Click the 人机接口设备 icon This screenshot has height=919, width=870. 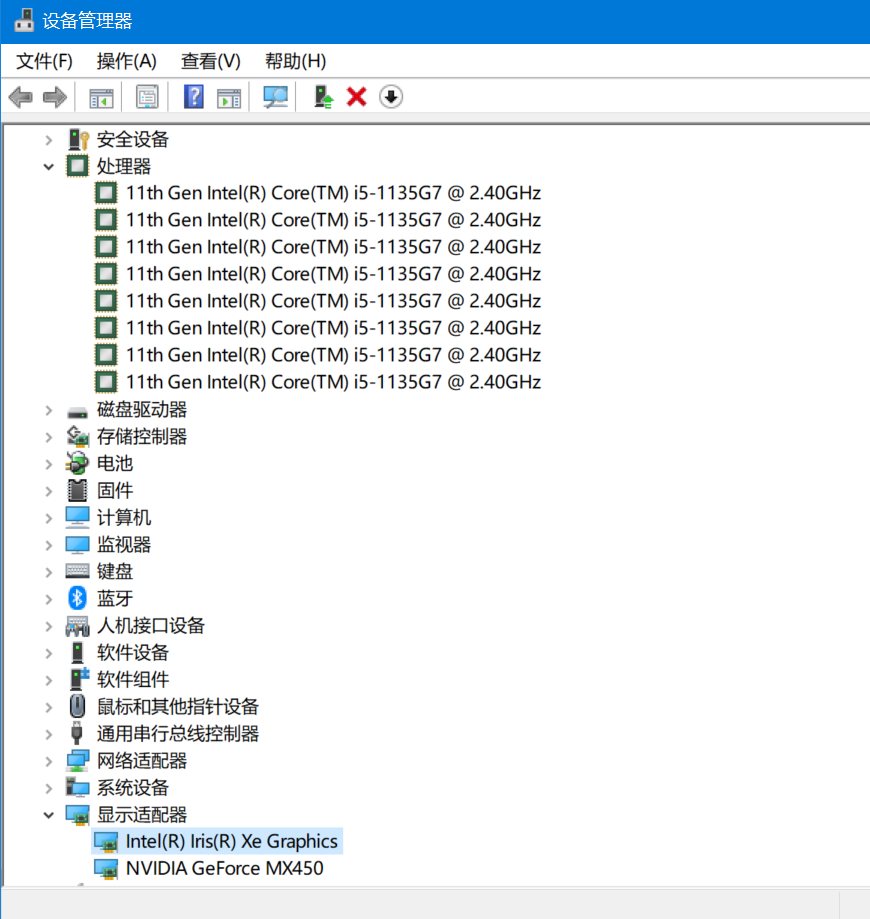77,626
